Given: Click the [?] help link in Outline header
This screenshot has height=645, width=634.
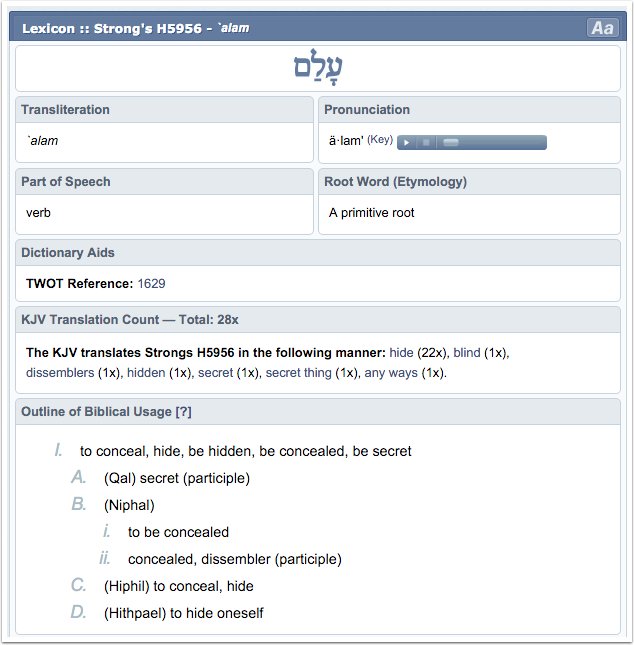Looking at the screenshot, I should tap(183, 412).
